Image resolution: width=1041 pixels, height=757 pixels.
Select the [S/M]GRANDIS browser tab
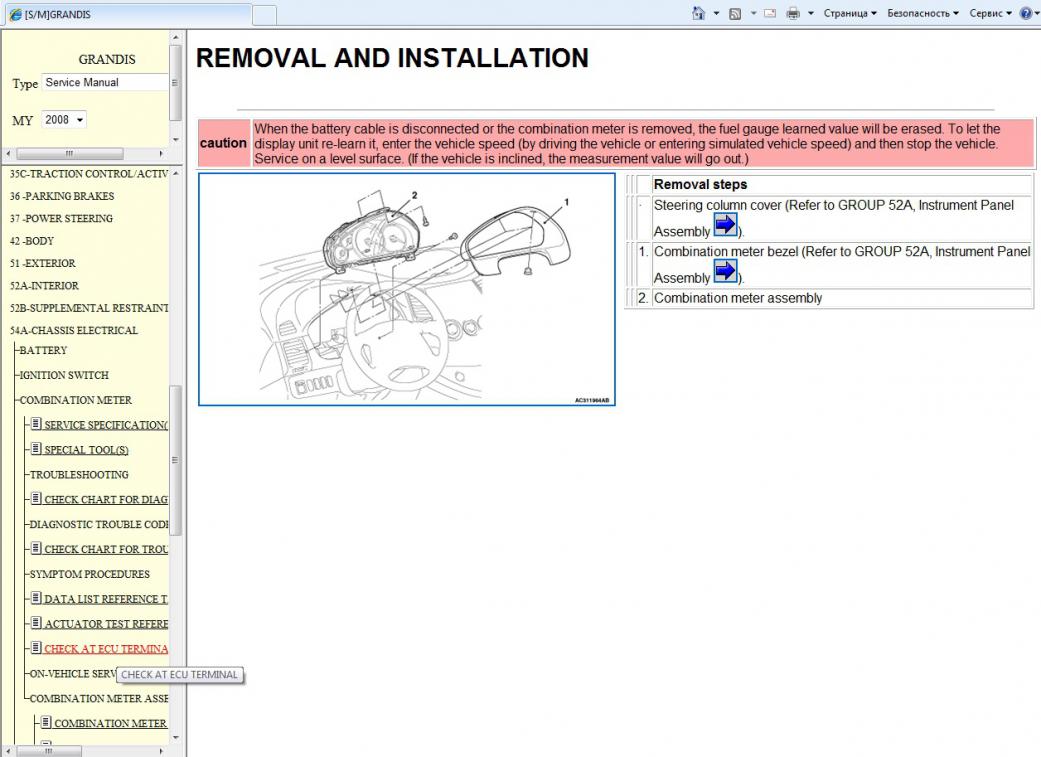click(x=126, y=14)
